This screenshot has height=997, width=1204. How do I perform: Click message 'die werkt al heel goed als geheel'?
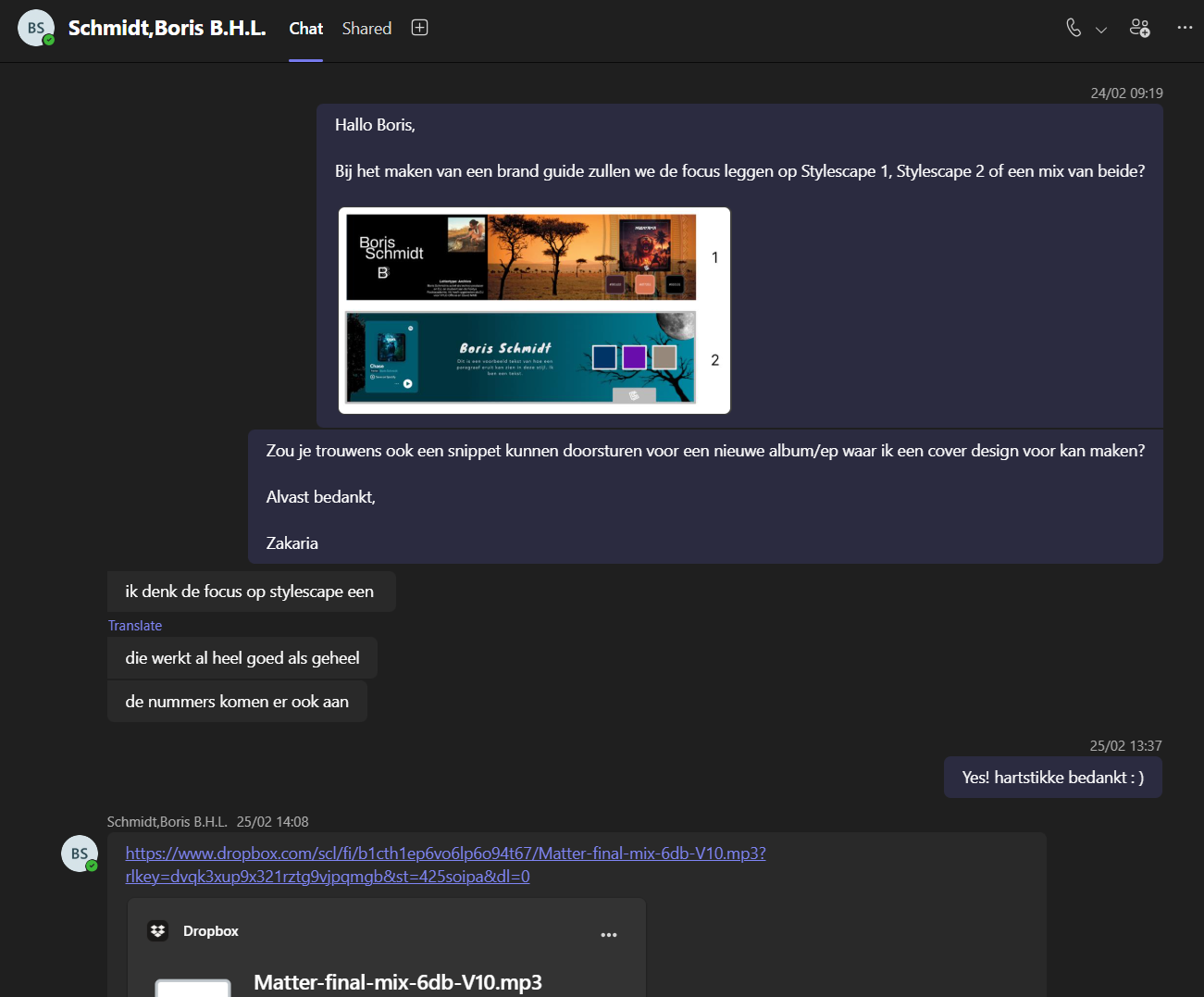242,658
